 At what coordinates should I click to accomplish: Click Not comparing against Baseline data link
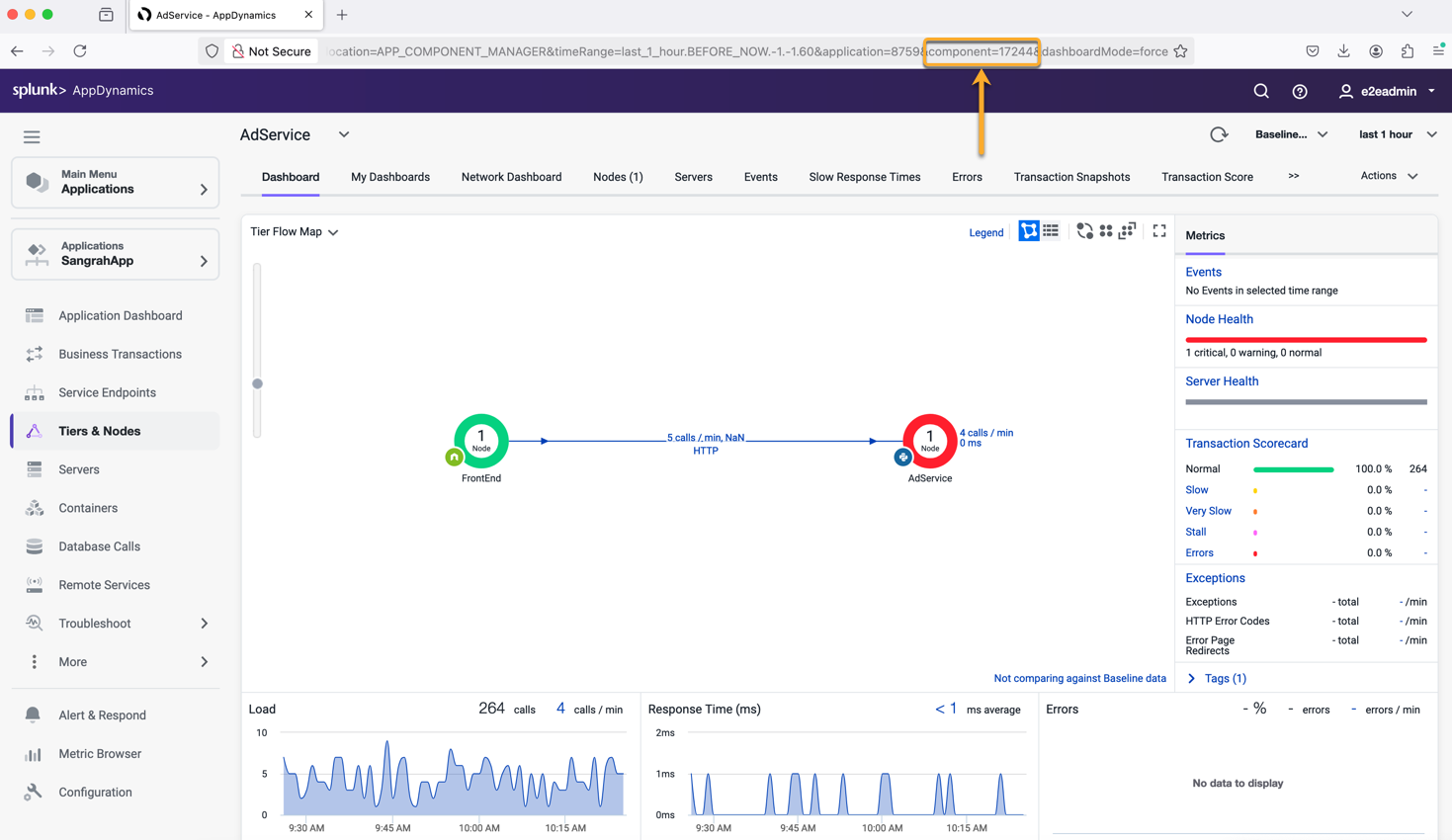pos(1079,678)
